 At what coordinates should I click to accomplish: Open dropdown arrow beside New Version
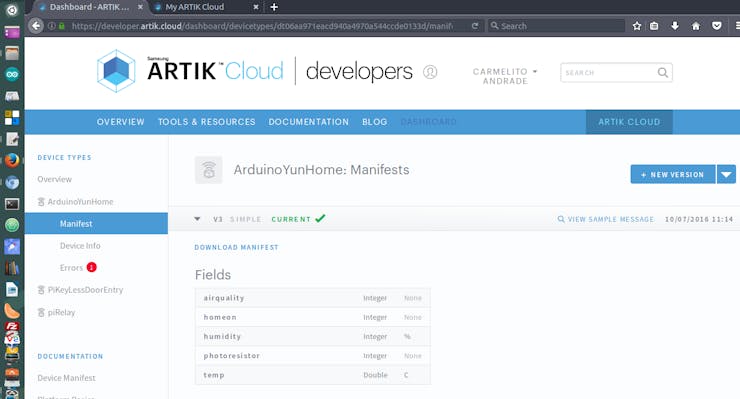[726, 174]
